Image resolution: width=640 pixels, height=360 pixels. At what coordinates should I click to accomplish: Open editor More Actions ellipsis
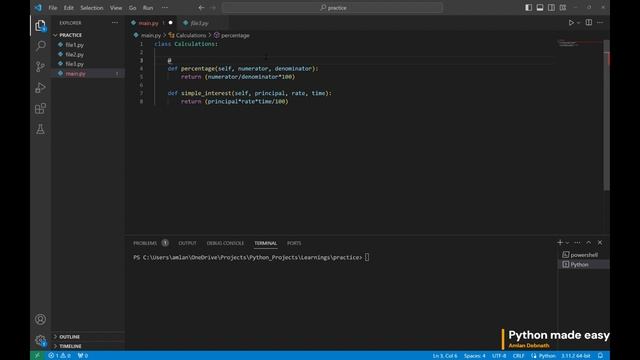[x=600, y=23]
